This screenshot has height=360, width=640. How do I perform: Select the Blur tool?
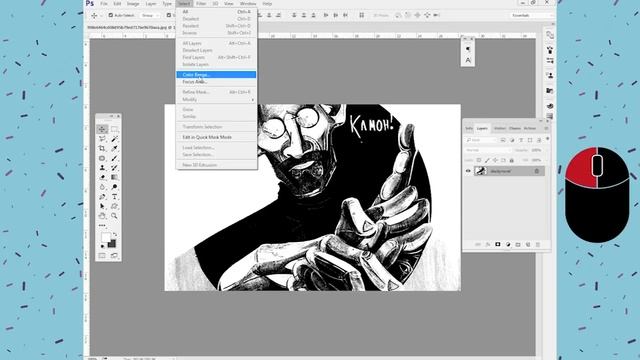102,187
